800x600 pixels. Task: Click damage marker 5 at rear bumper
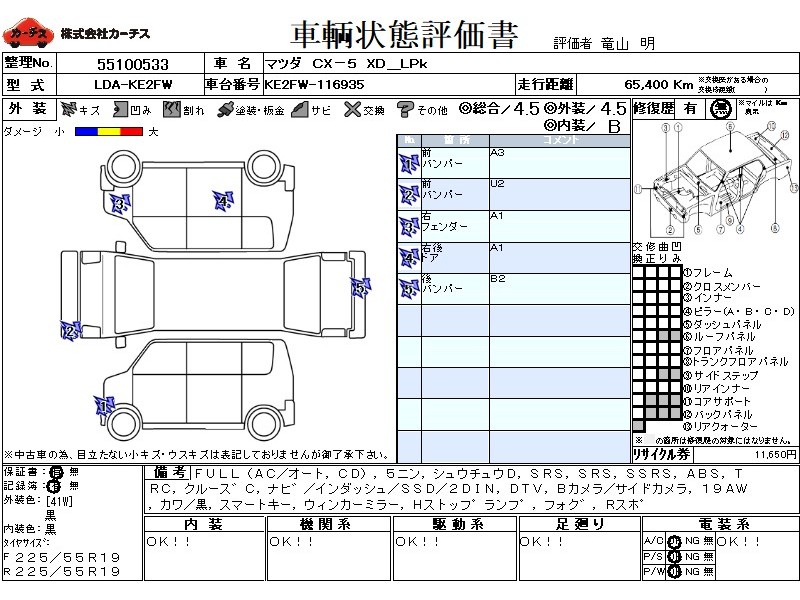click(x=359, y=289)
